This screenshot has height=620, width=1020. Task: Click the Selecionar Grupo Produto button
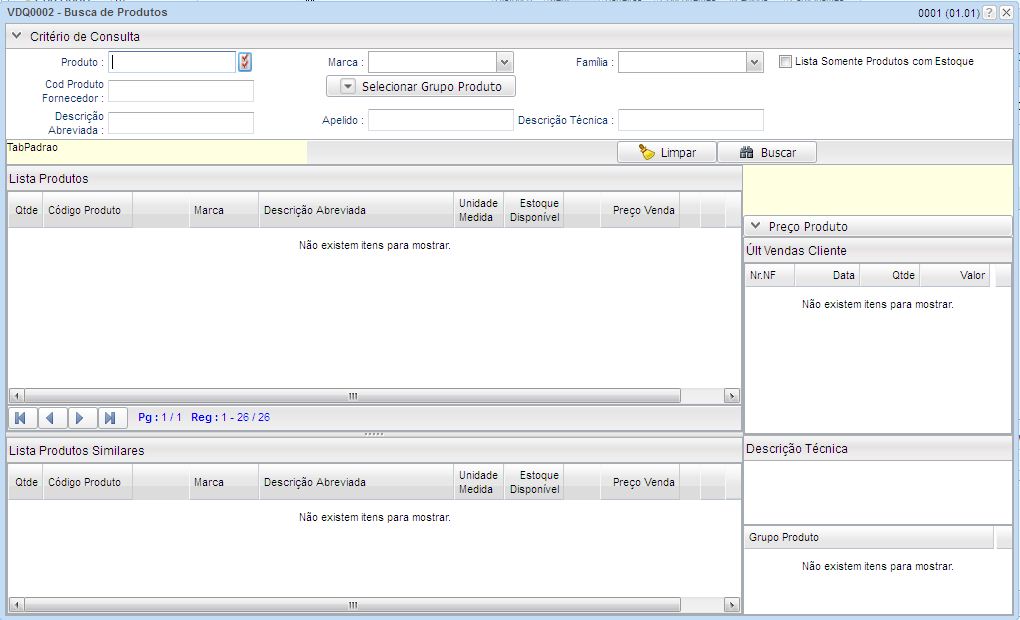click(x=440, y=86)
